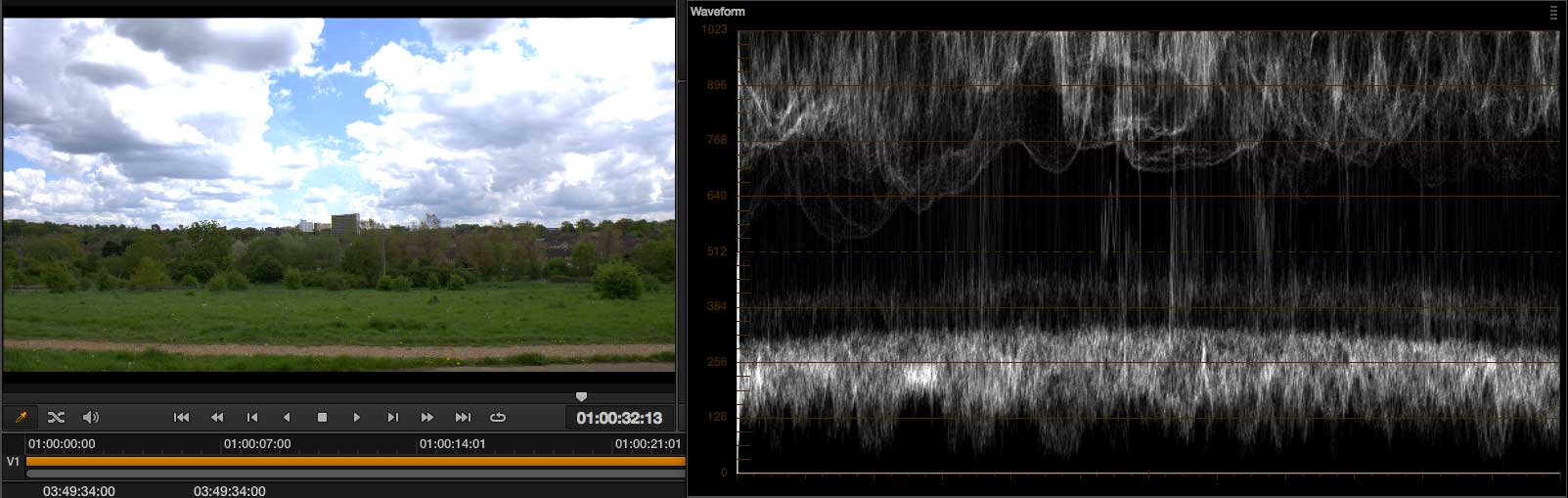Image resolution: width=1568 pixels, height=498 pixels.
Task: Go to the next clip
Action: [392, 417]
